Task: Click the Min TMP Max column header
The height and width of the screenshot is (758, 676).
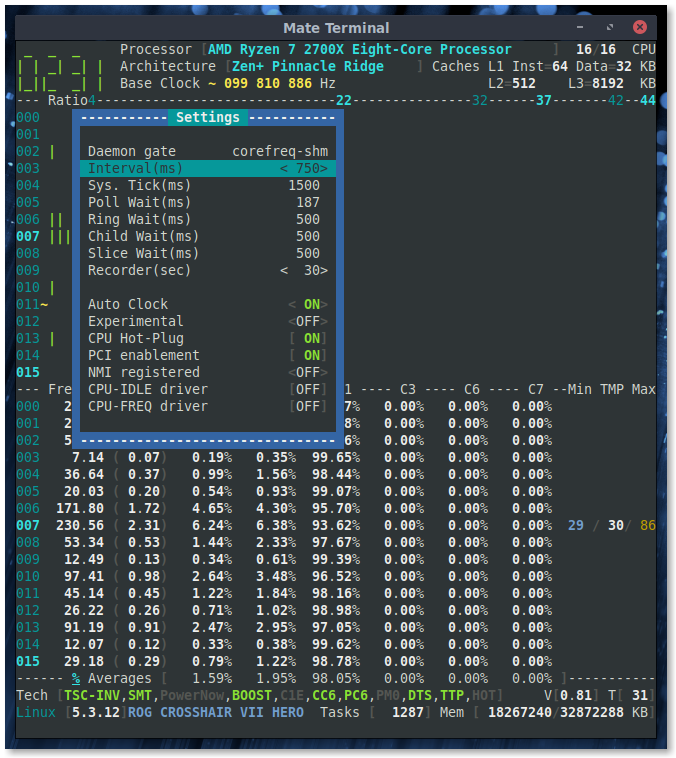Action: tap(612, 389)
